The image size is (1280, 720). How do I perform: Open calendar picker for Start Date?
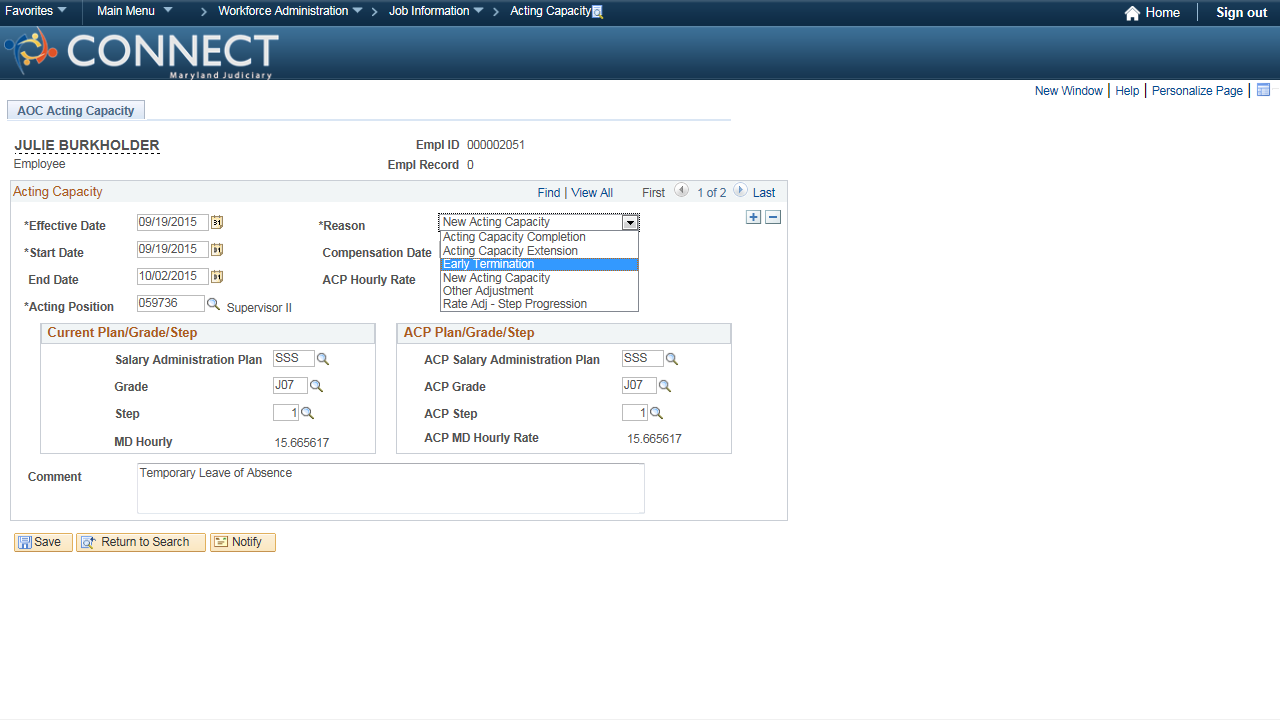click(x=217, y=250)
